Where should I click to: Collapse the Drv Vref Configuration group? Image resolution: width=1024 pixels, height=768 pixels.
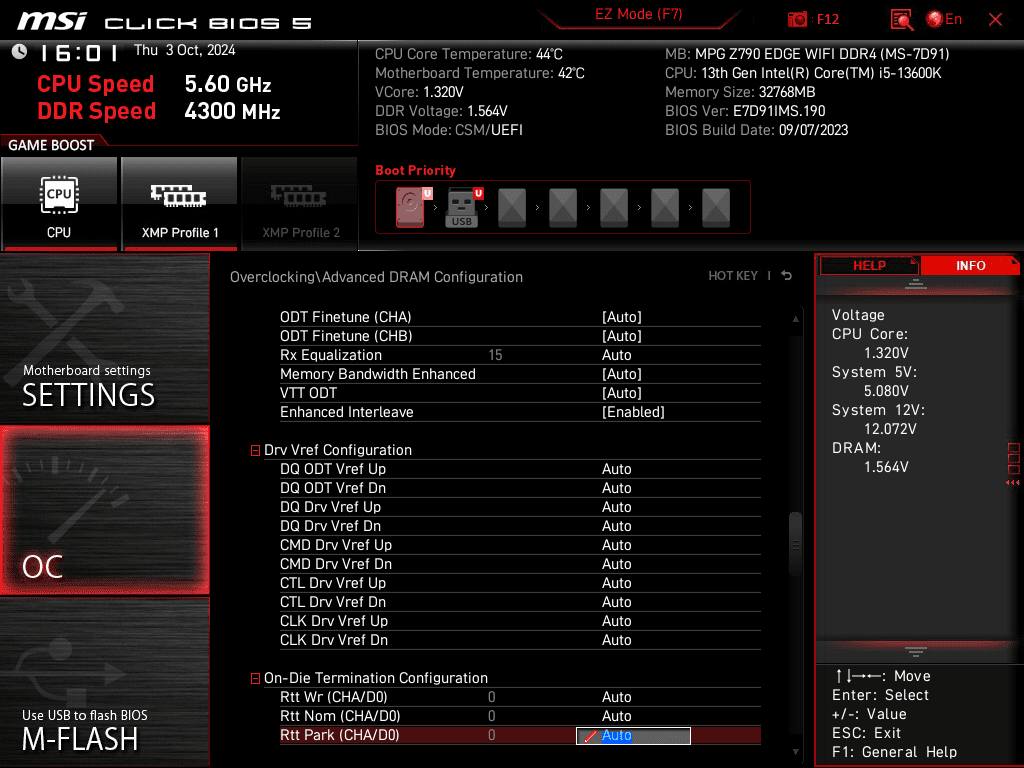(255, 451)
